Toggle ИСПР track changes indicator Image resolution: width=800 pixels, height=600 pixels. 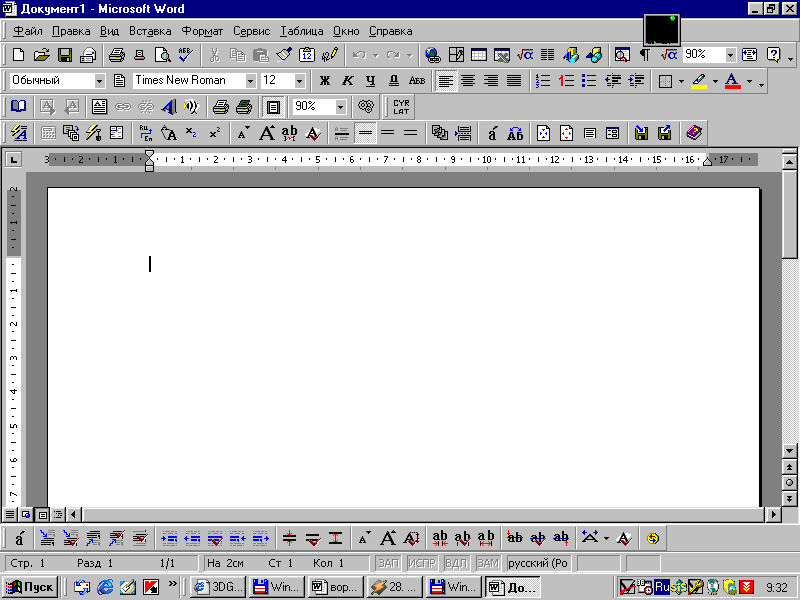(x=422, y=563)
